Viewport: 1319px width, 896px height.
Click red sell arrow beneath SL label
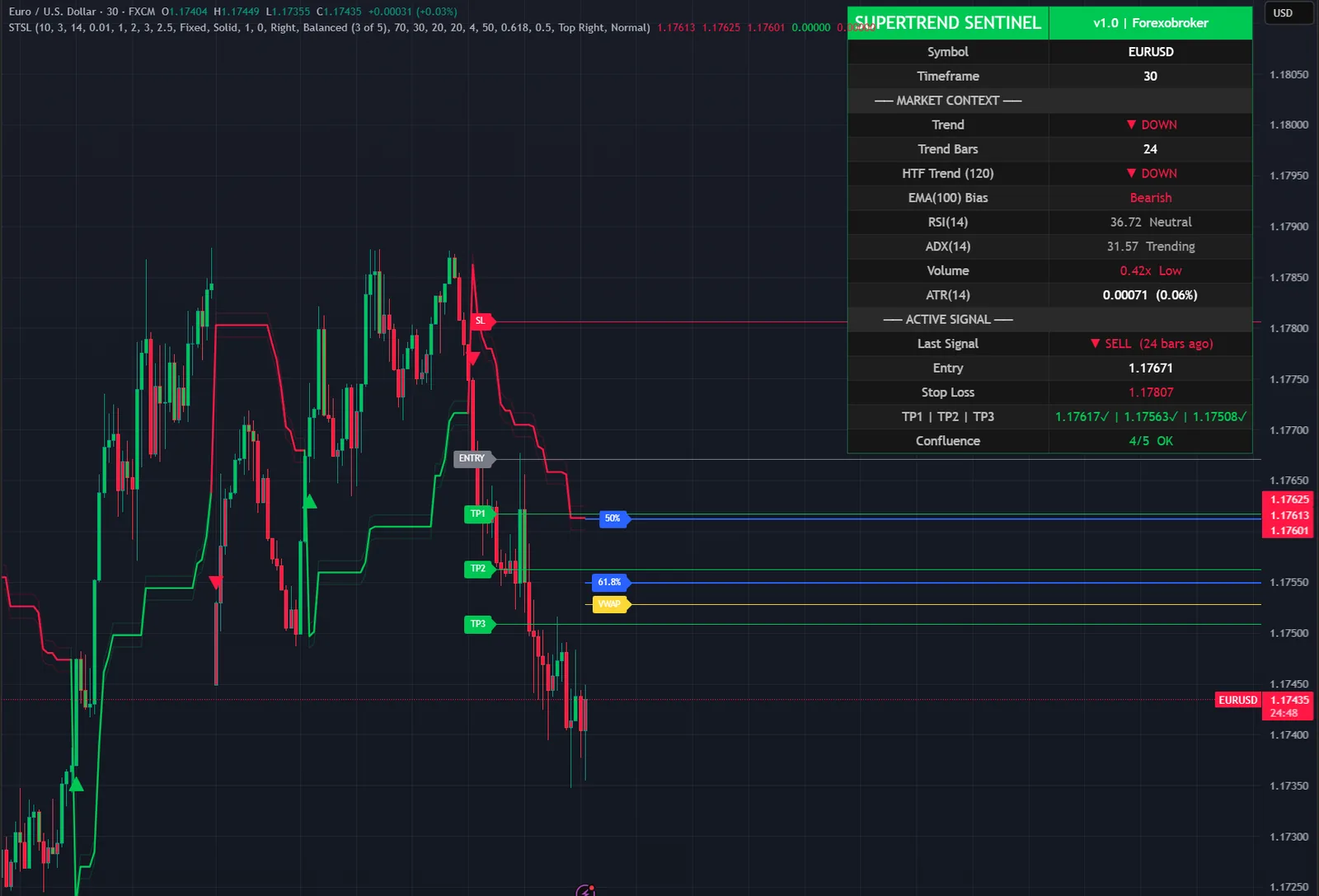pos(473,359)
